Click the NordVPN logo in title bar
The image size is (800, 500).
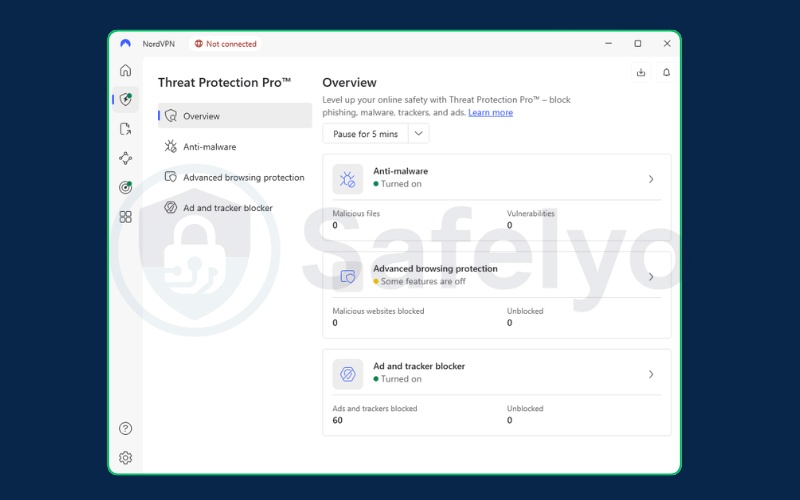[x=126, y=43]
